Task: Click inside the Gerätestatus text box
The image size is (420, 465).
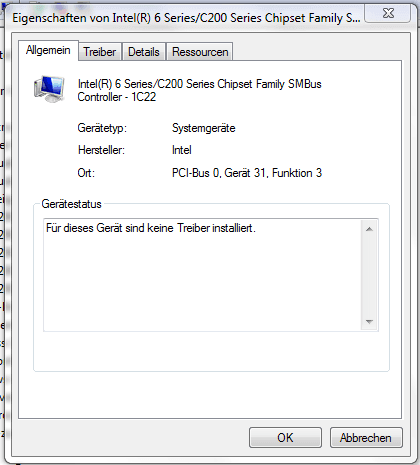Action: 202,275
